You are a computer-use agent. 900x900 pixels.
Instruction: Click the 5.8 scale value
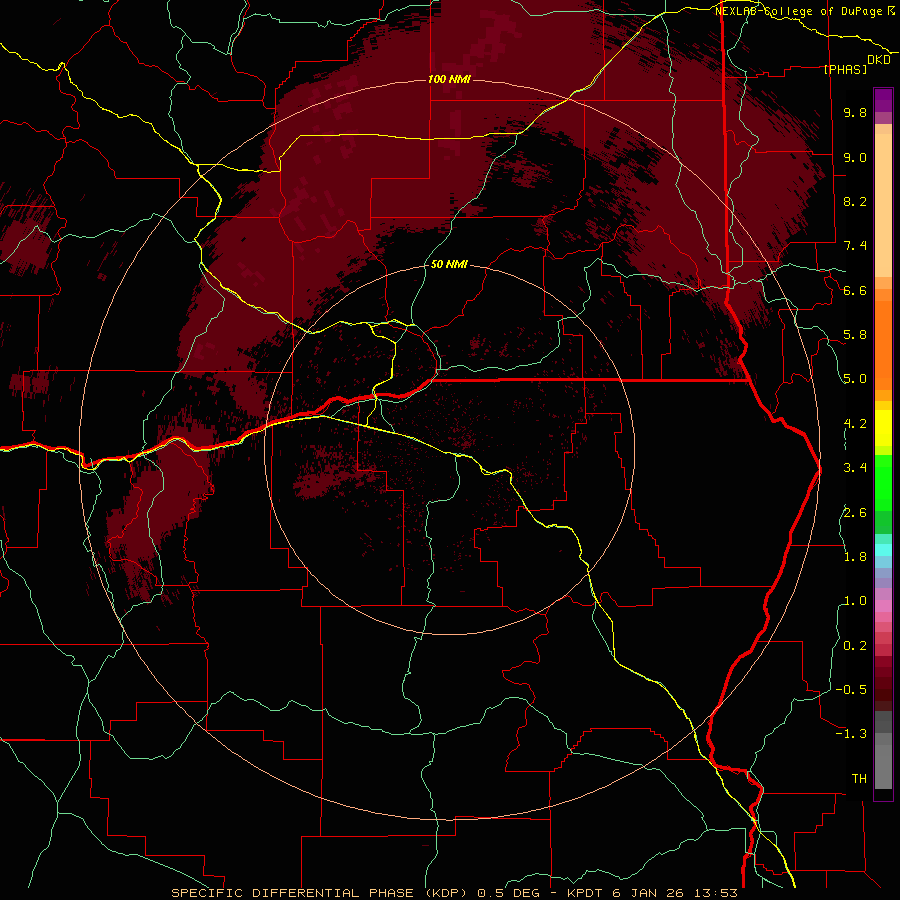[x=855, y=335]
